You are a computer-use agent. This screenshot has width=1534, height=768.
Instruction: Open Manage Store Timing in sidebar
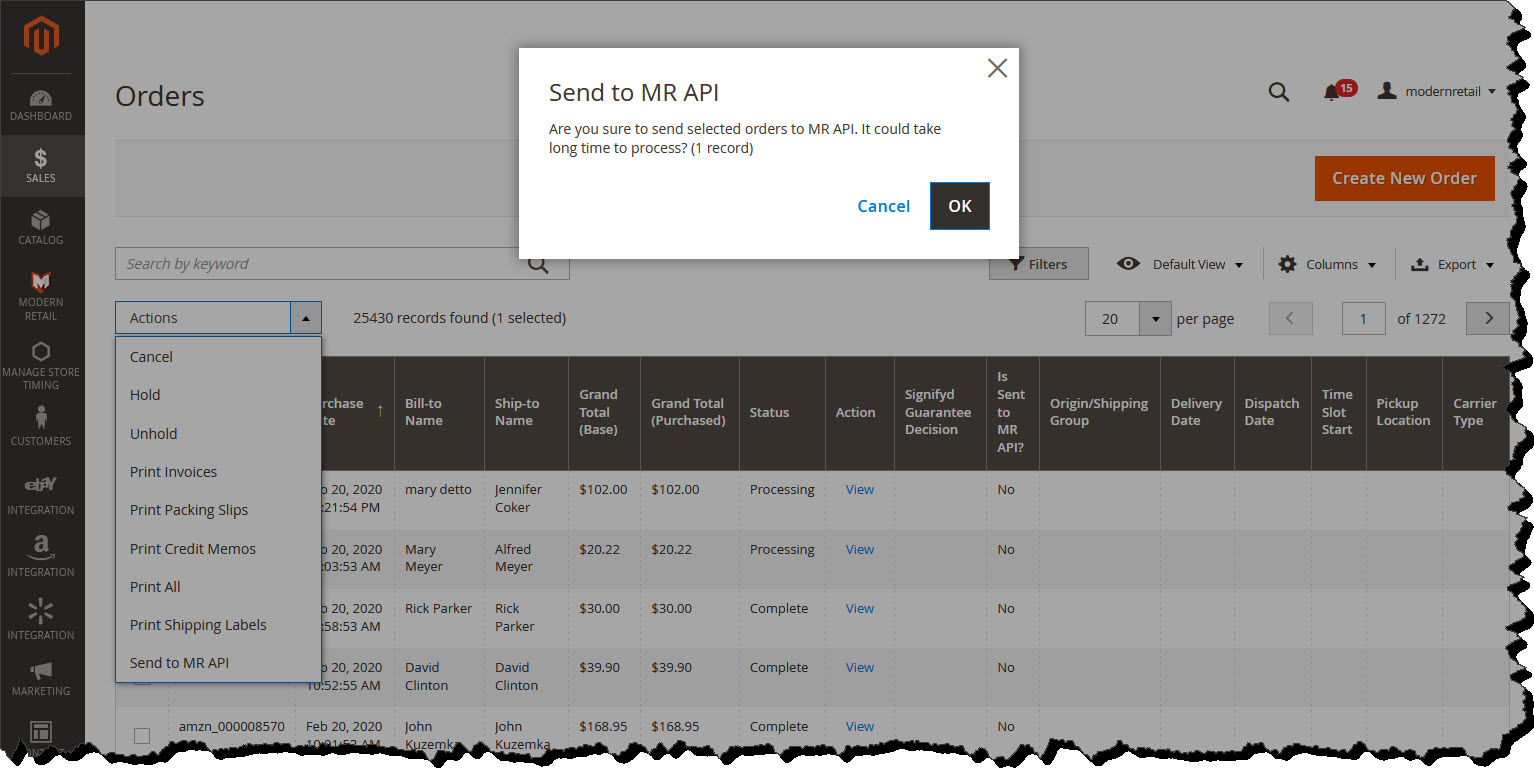41,365
